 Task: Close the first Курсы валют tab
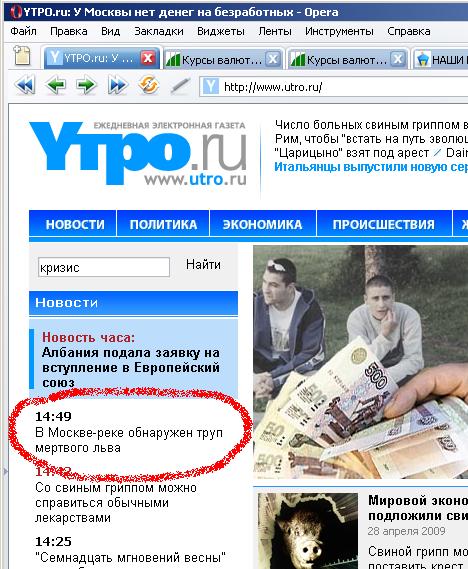[x=273, y=59]
